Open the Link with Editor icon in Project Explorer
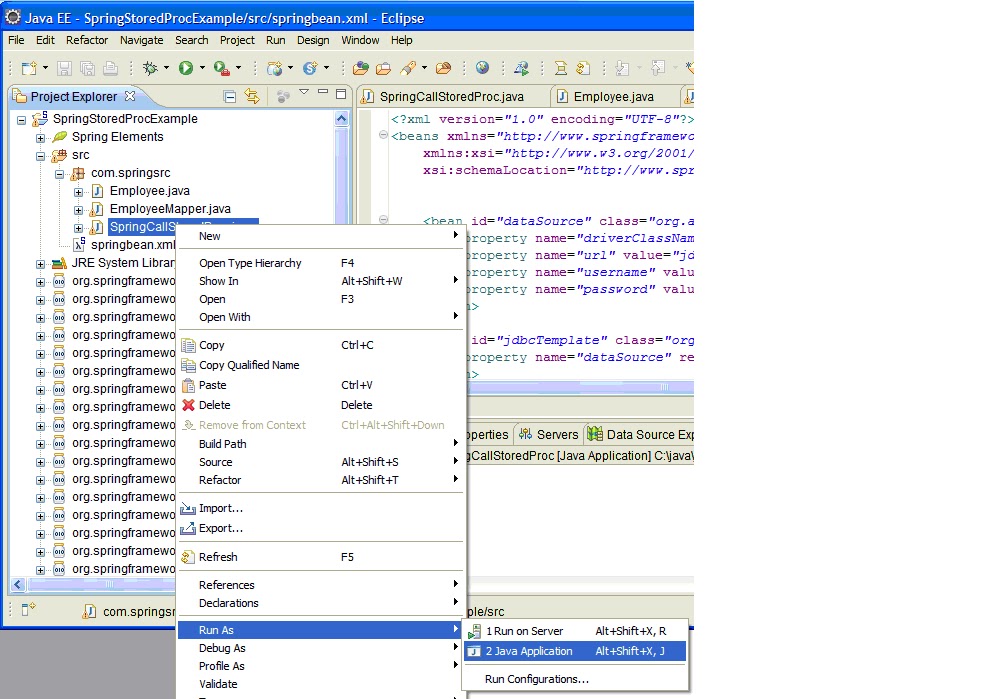Viewport: 1008px width, 699px height. 252,95
